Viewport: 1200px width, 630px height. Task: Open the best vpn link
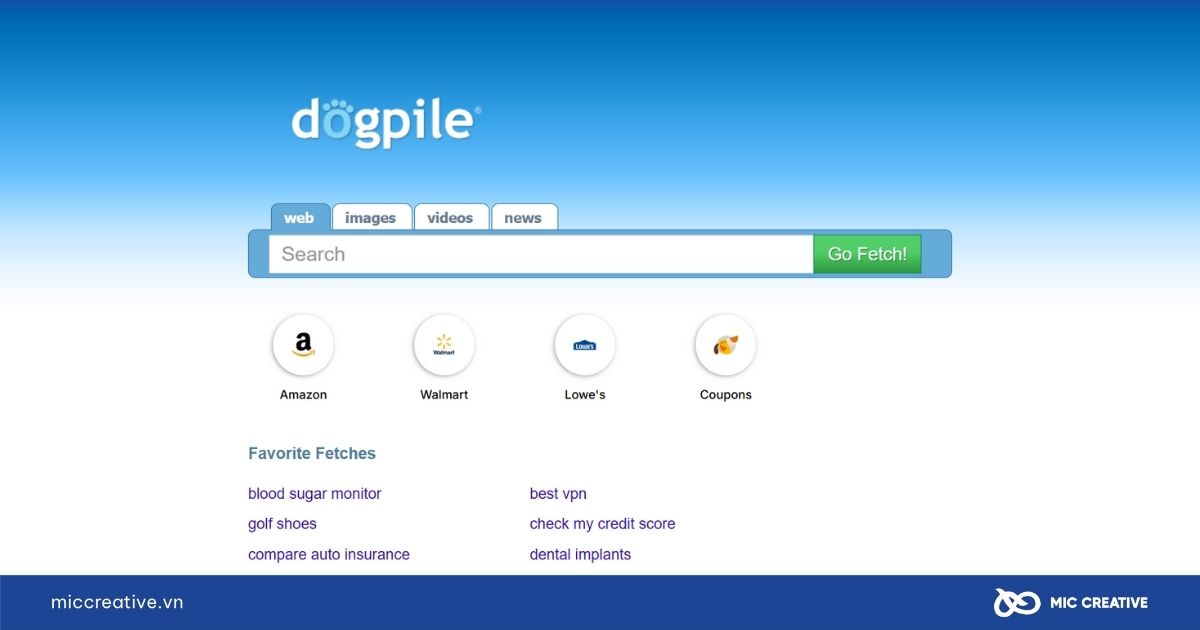tap(558, 494)
